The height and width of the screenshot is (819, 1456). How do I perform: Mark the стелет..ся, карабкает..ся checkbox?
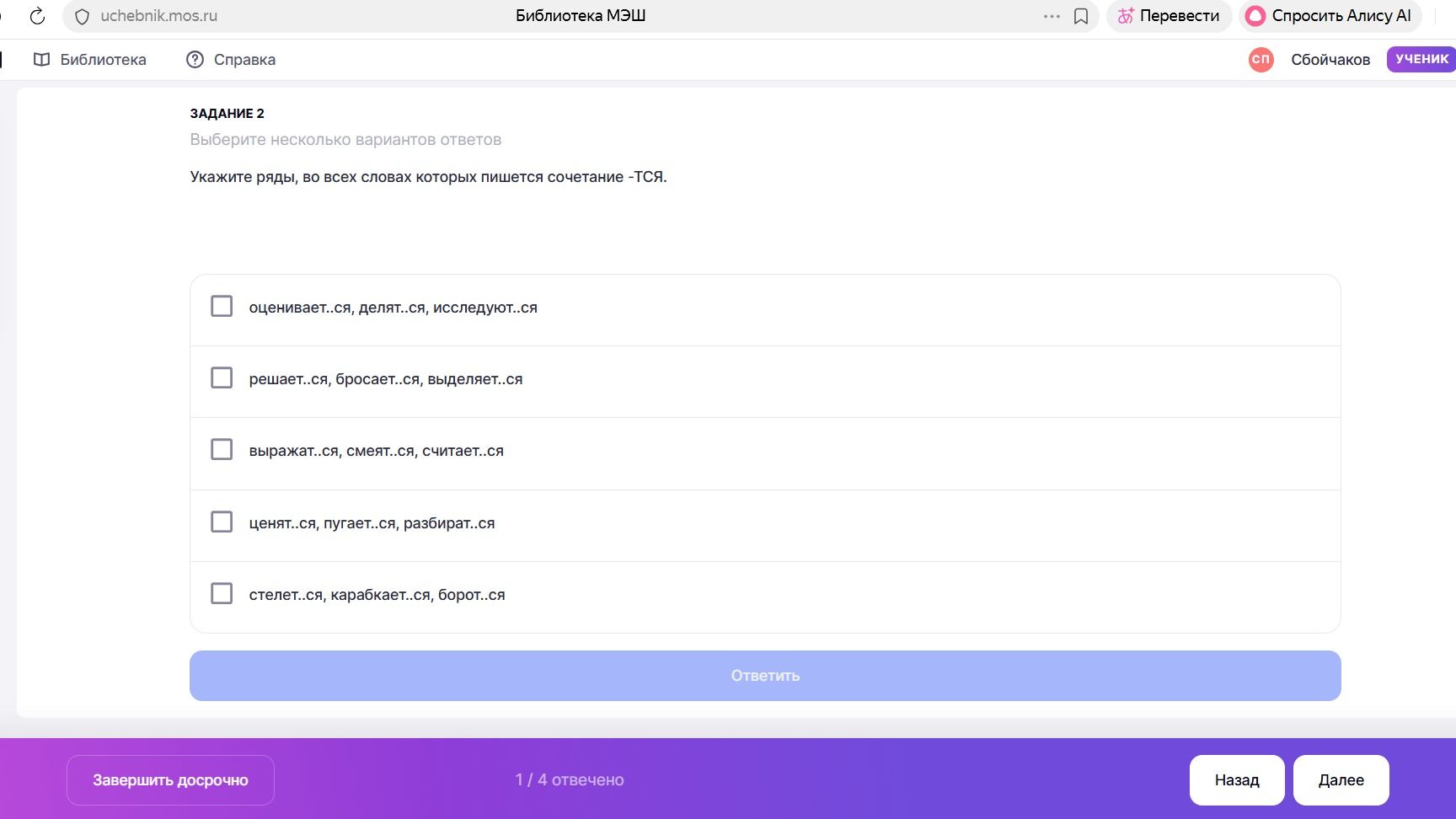pos(222,593)
